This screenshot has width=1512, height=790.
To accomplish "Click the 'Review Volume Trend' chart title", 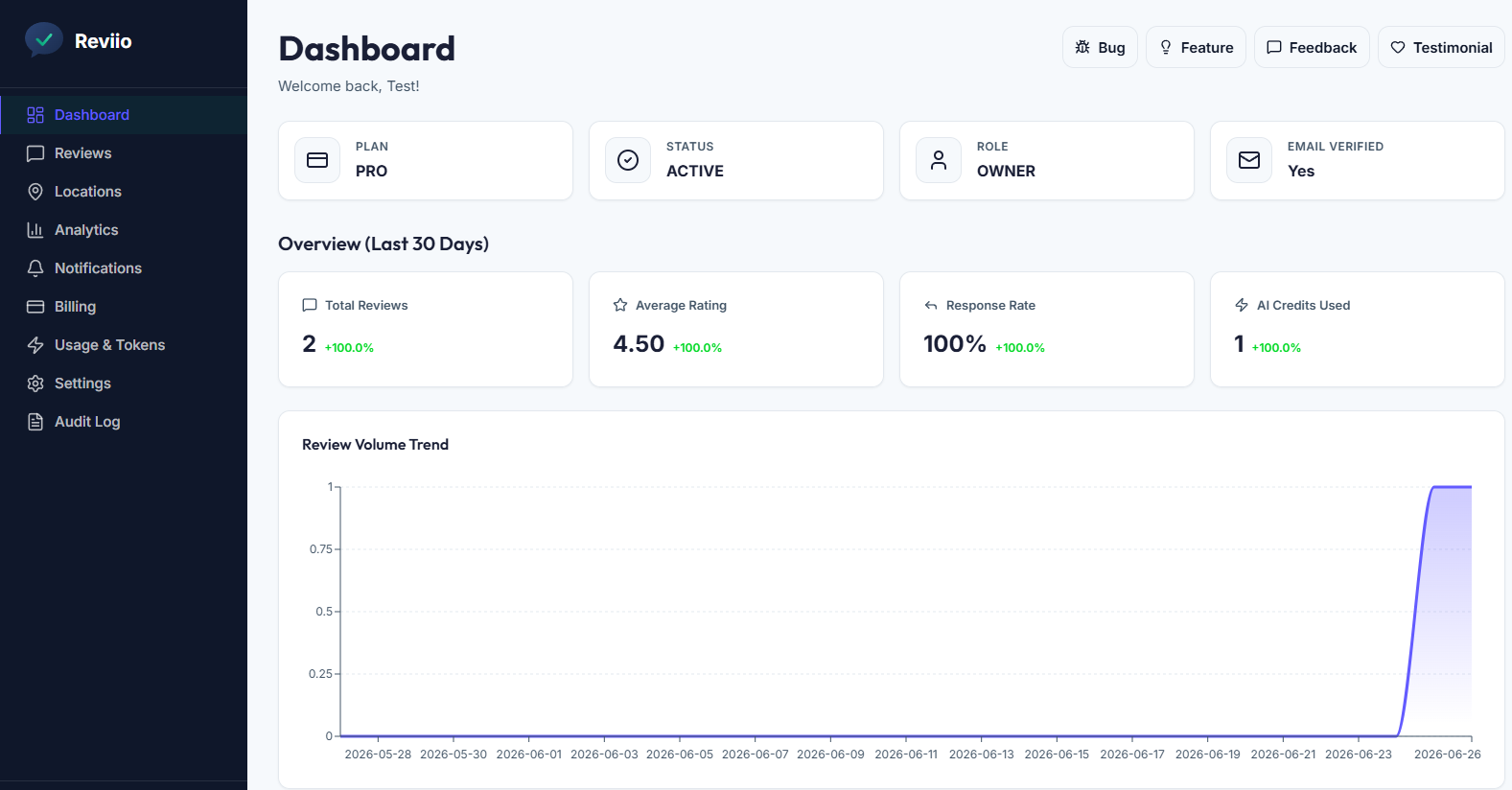I will (x=375, y=445).
